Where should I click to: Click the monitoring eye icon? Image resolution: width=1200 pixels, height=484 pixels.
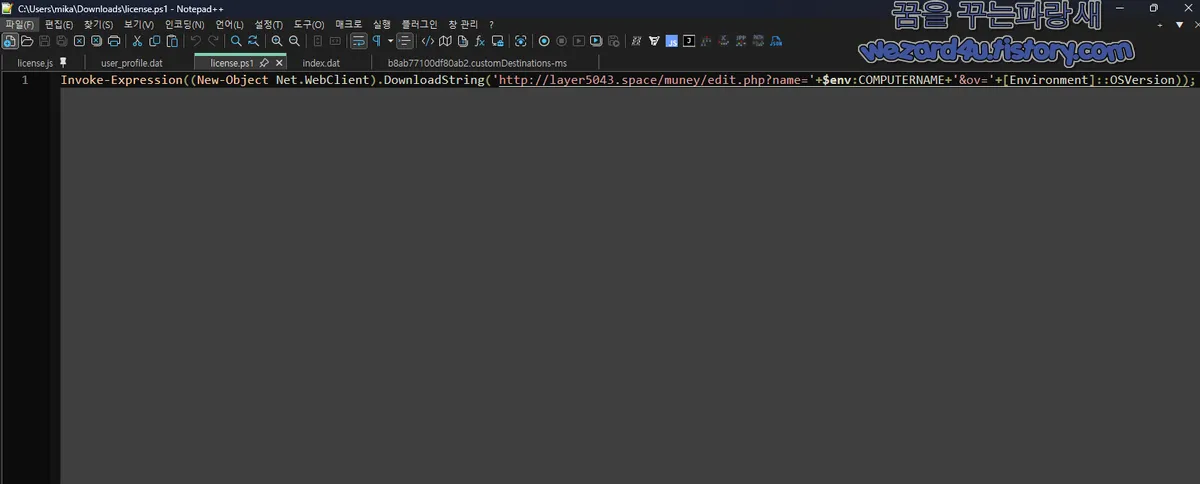click(x=520, y=41)
